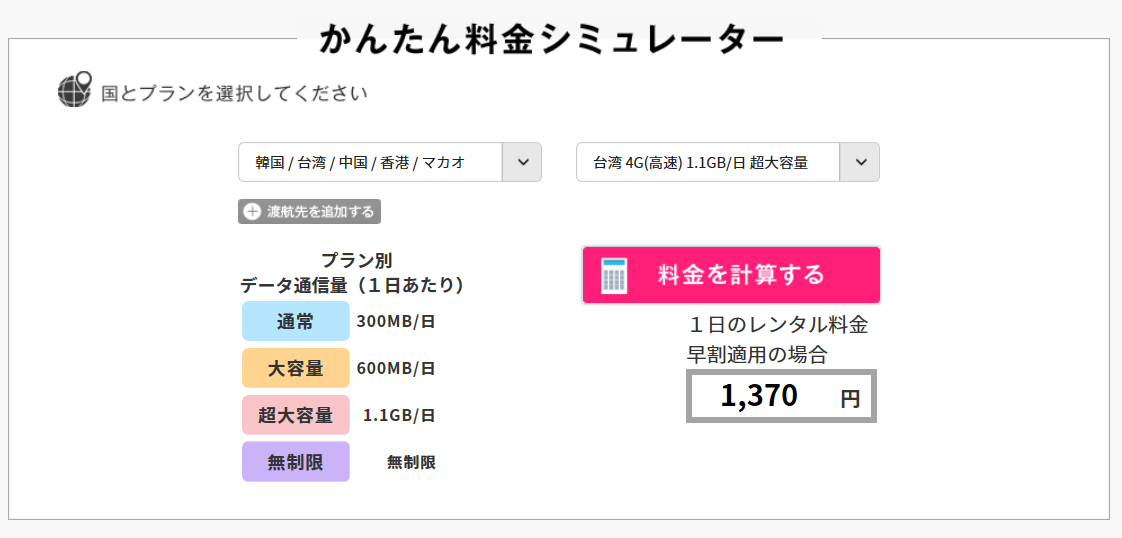1122x538 pixels.
Task: Click the pink 超大容量 plan badge
Action: point(296,415)
